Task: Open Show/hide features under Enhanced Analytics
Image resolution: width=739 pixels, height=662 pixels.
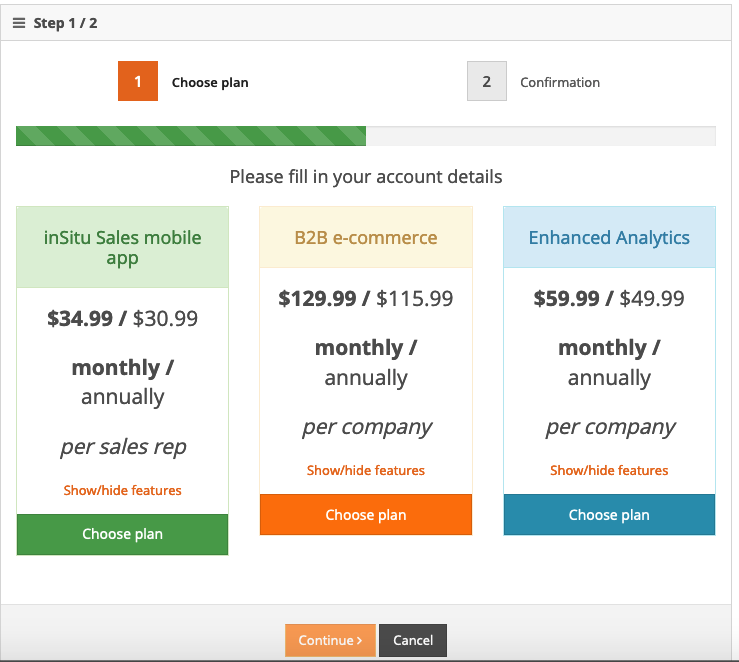Action: 609,470
